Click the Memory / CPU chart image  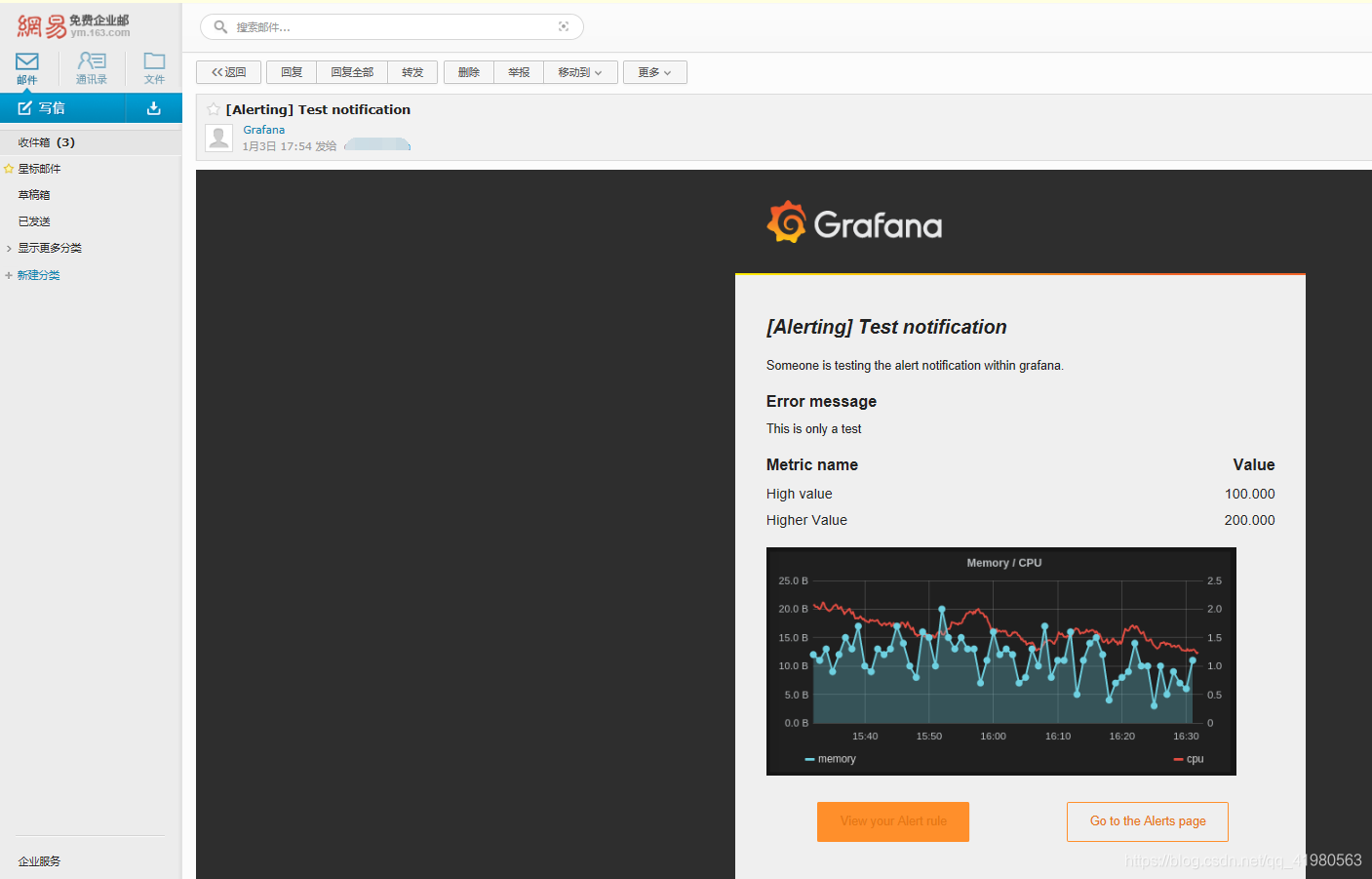coord(1001,661)
